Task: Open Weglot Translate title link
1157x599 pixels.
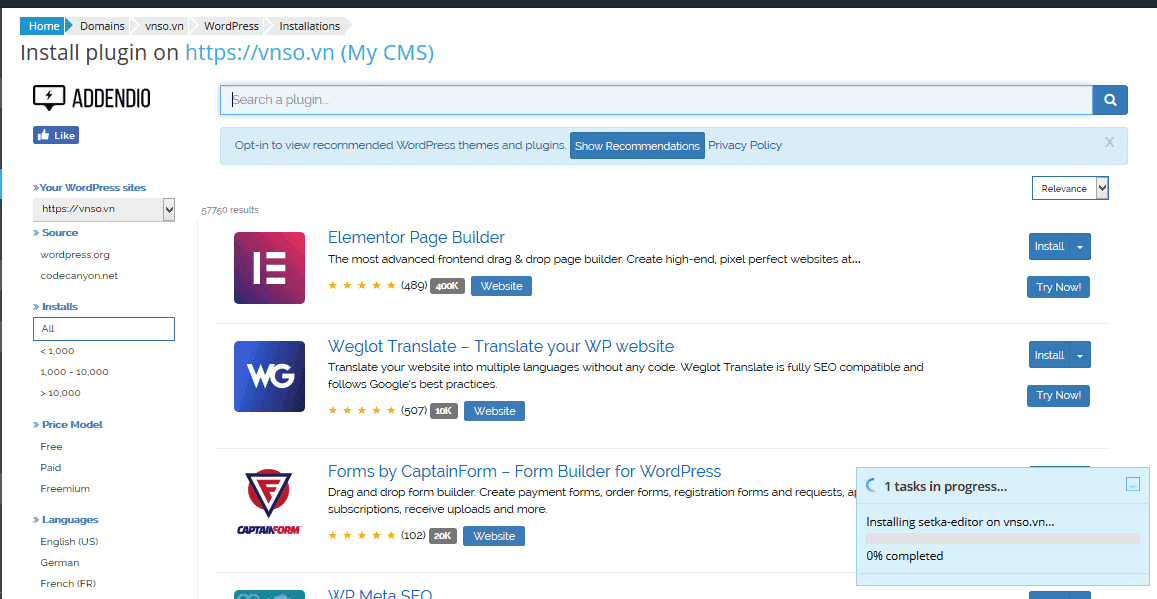Action: (501, 346)
